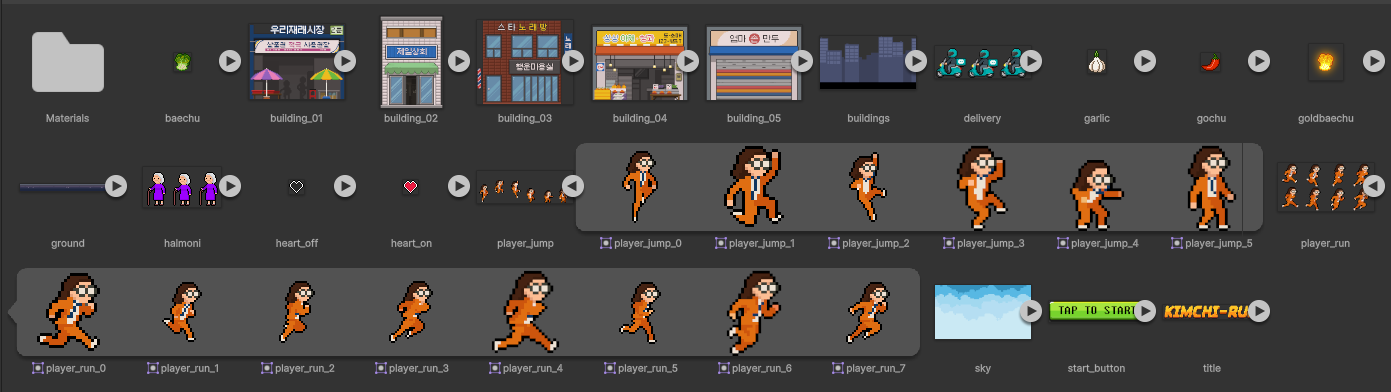The width and height of the screenshot is (1391, 392).
Task: Select the player_run_6 sprite frame
Action: [754, 311]
